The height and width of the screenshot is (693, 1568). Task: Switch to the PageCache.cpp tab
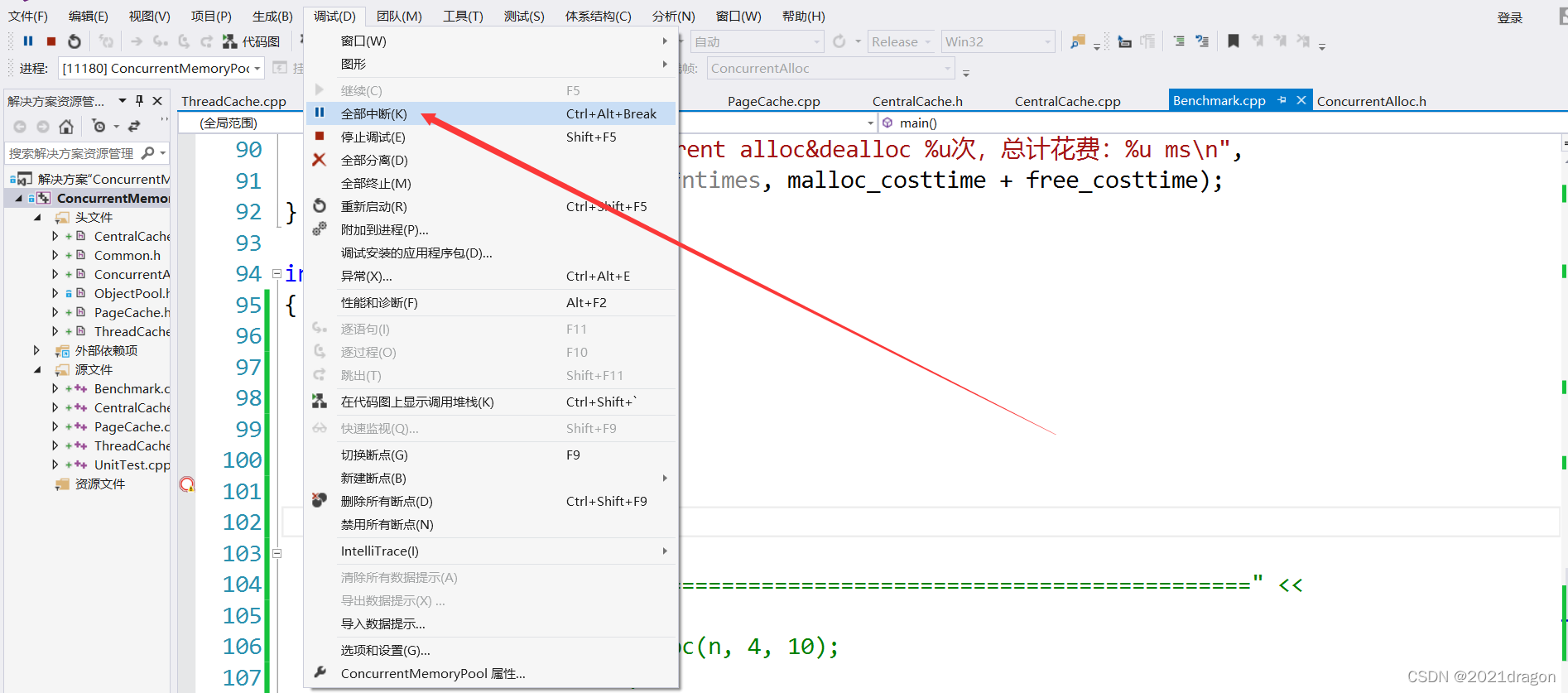coord(774,101)
